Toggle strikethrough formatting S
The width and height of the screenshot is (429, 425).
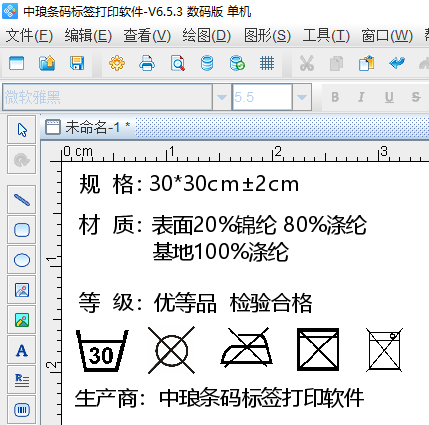[416, 97]
